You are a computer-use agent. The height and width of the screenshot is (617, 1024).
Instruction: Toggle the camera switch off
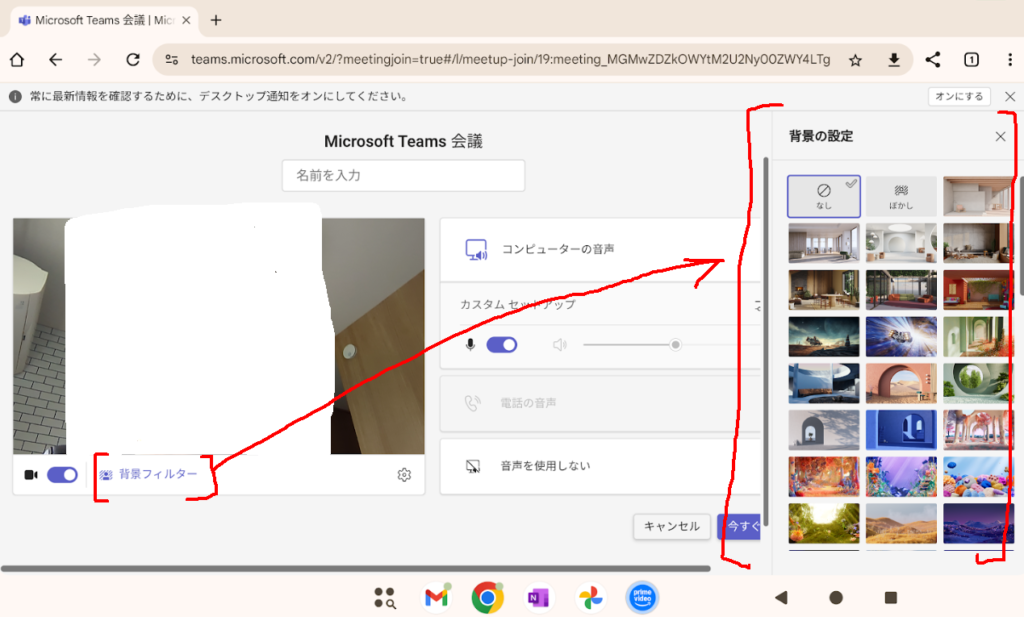[x=63, y=475]
